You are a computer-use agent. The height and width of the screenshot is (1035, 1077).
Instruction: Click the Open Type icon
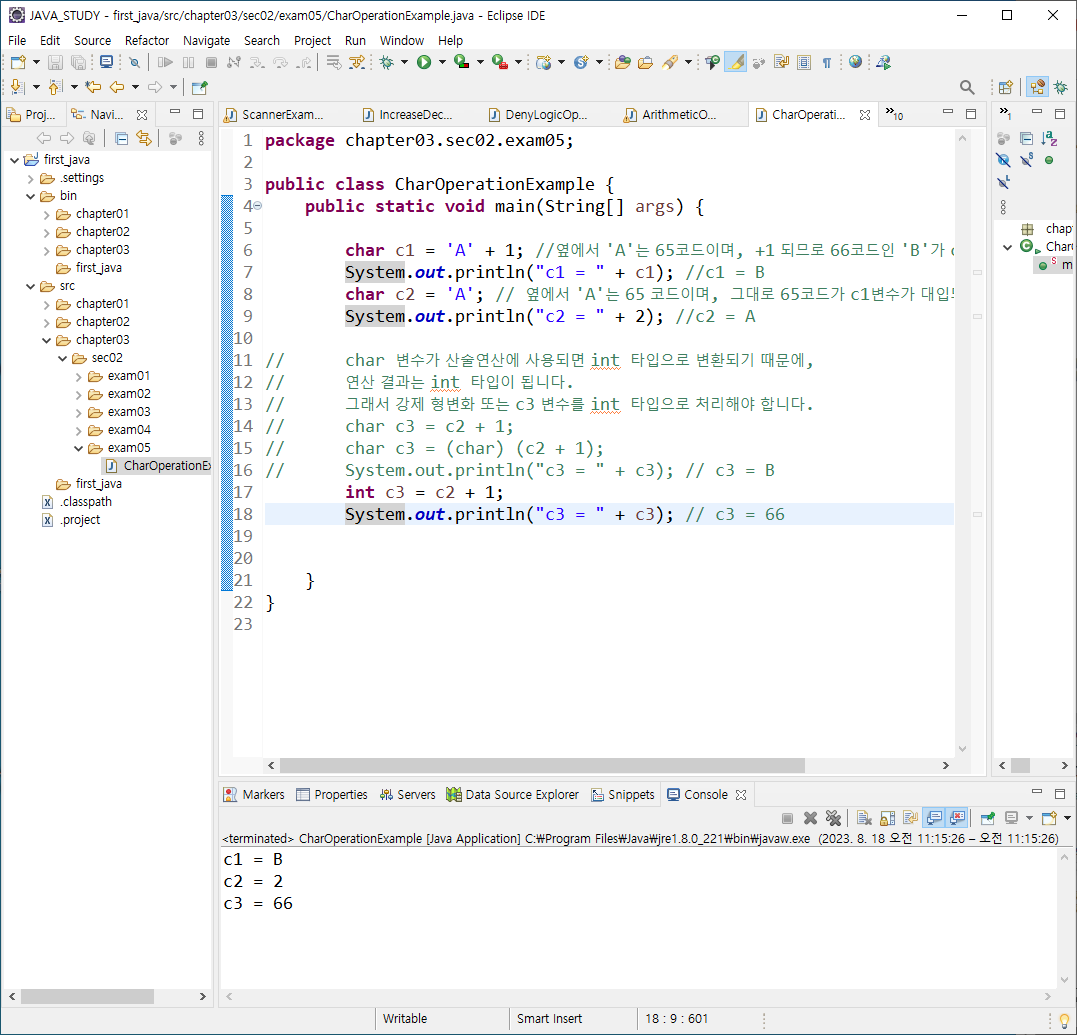623,62
